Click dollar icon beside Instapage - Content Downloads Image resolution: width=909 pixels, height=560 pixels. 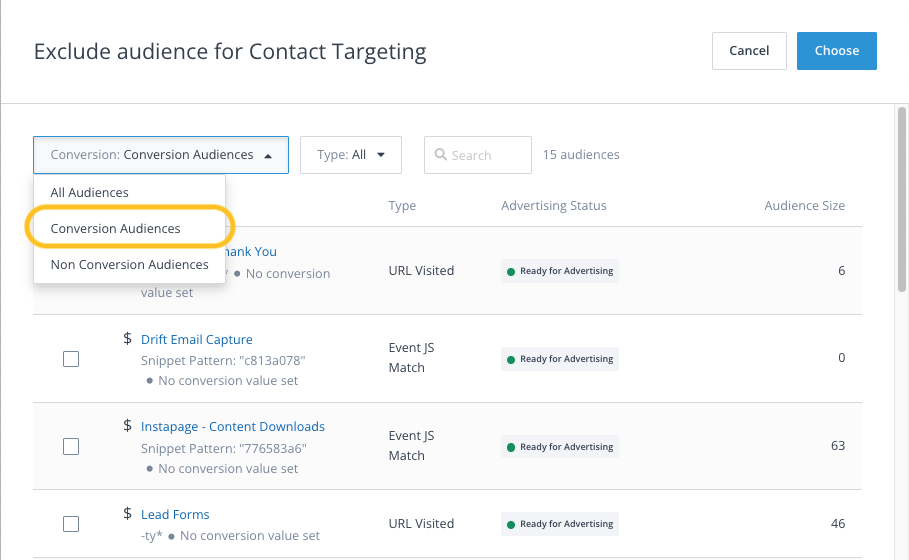click(127, 426)
